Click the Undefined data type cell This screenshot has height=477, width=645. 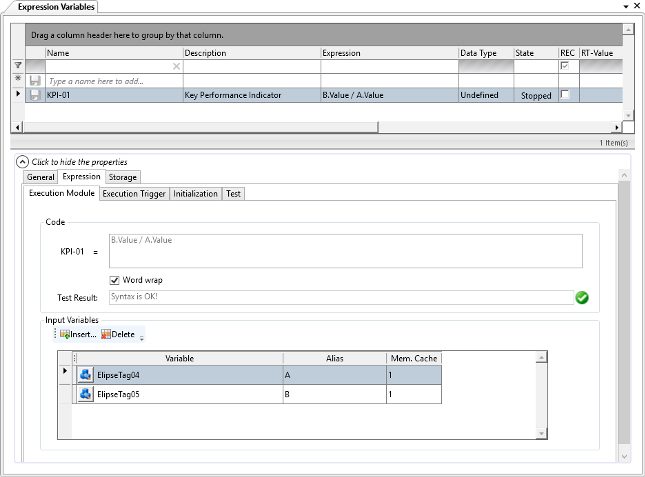click(486, 95)
